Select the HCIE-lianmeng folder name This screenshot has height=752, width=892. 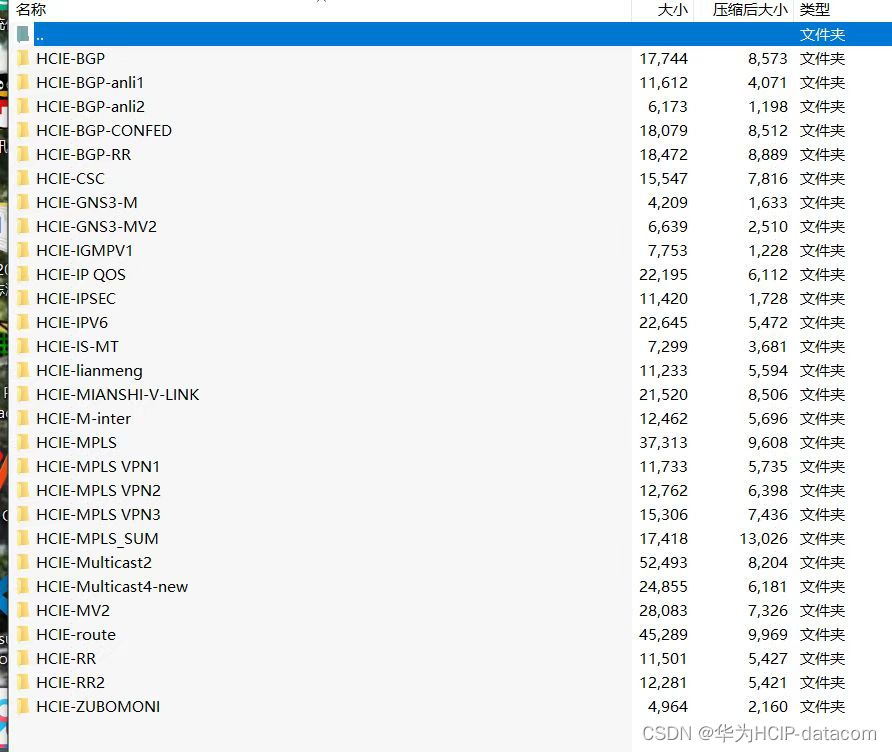(89, 370)
